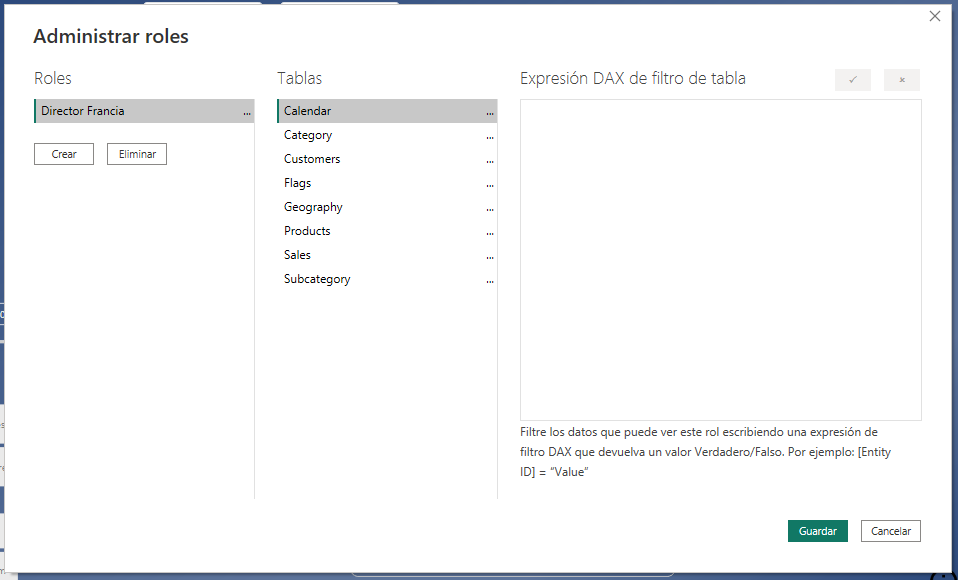
Task: Expand options for the Products table
Action: pyautogui.click(x=490, y=232)
